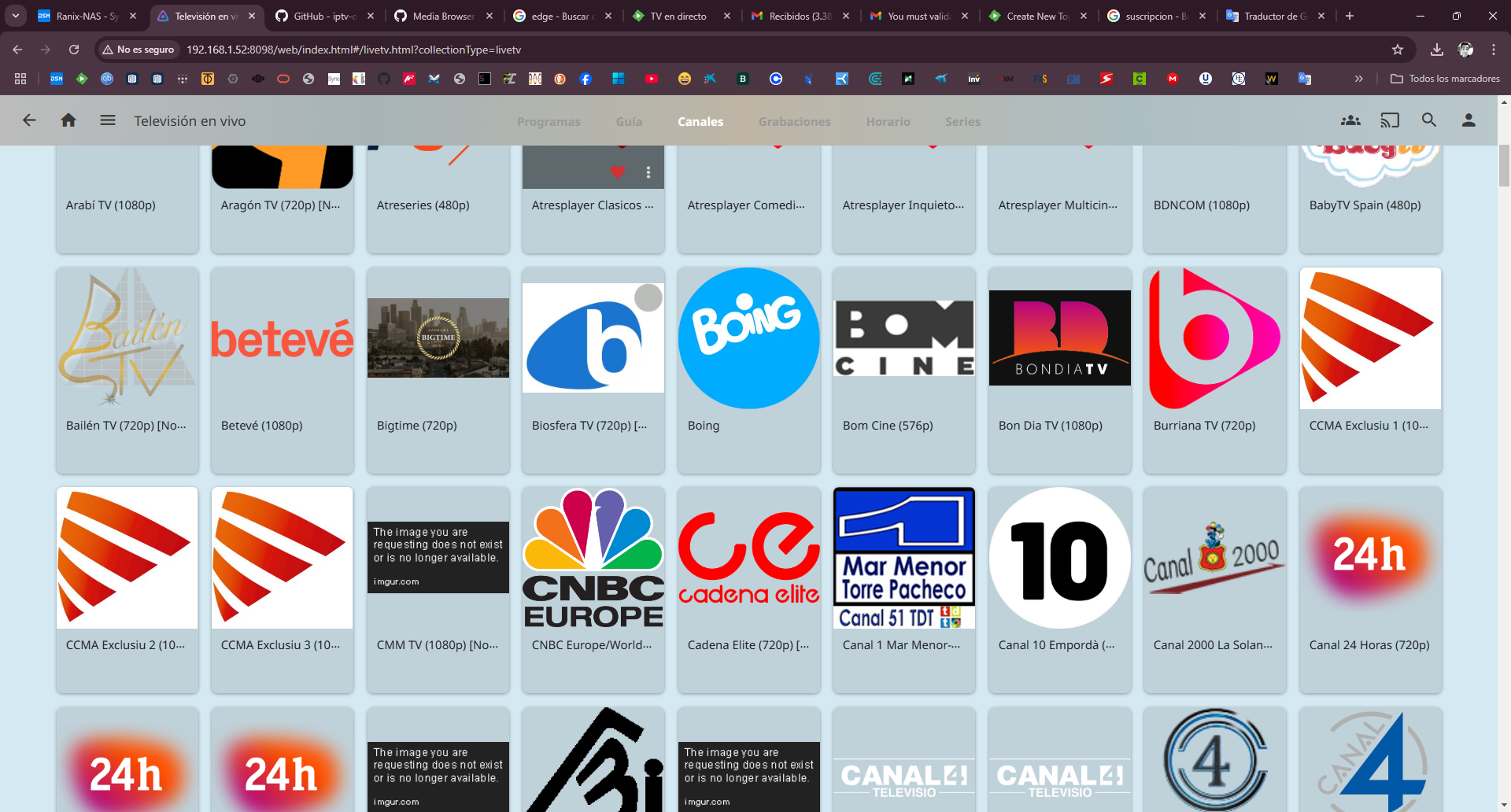
Task: Switch to the TV en directo browser tab
Action: [x=681, y=16]
